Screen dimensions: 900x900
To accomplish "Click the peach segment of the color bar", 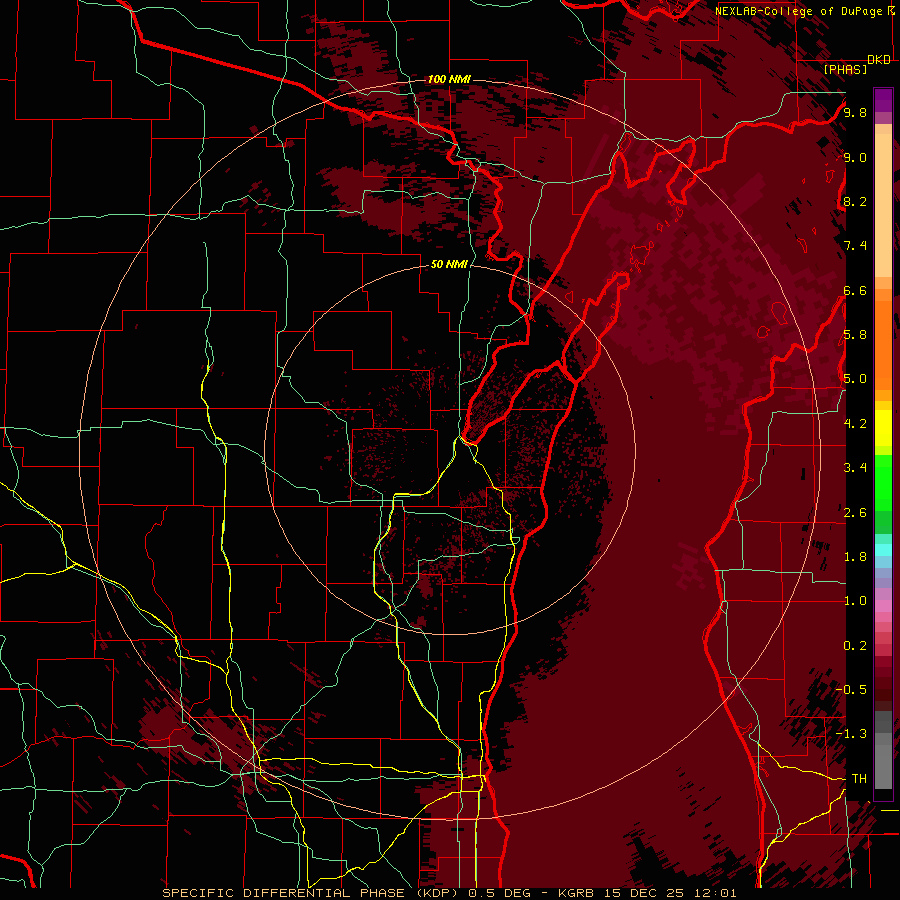I will pyautogui.click(x=883, y=205).
